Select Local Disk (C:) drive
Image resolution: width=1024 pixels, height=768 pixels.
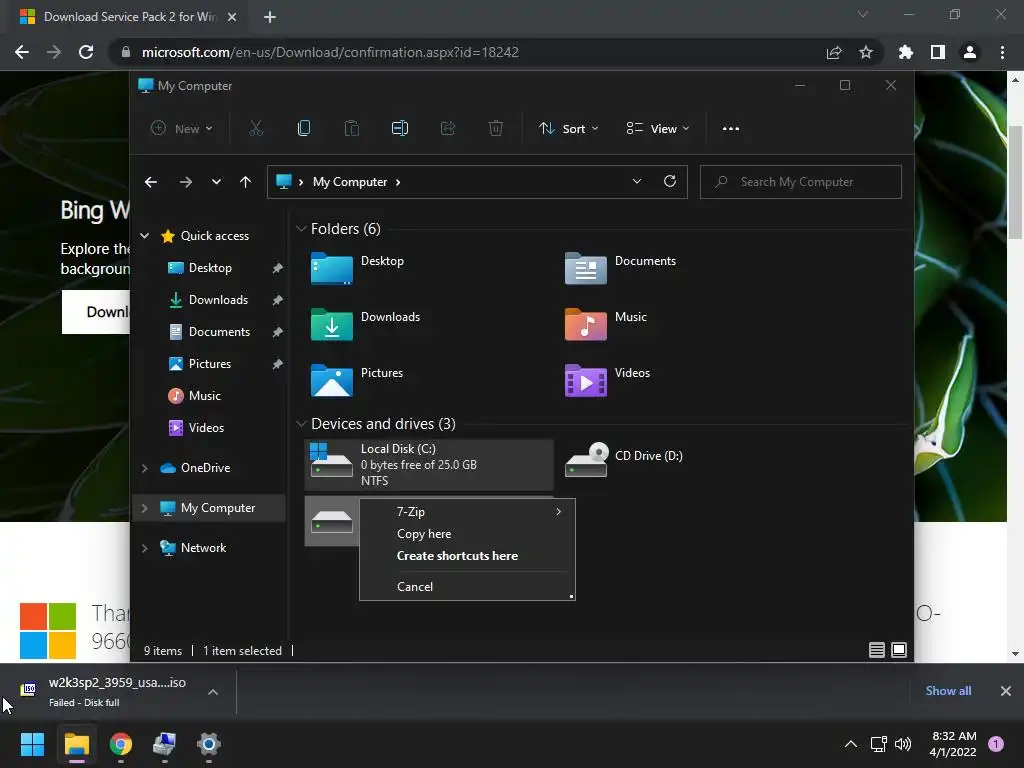coord(429,464)
